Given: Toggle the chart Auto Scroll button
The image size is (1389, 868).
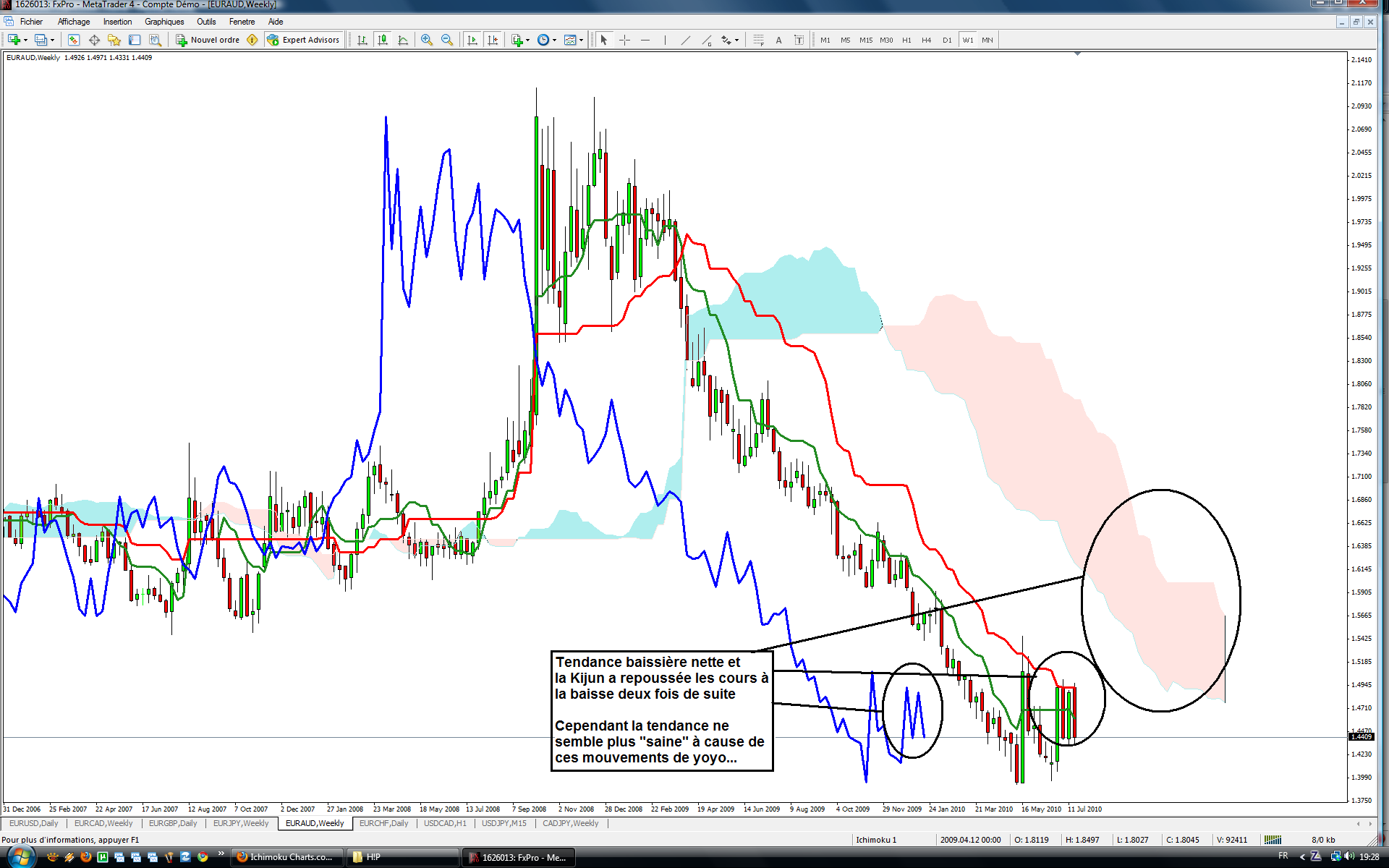Looking at the screenshot, I should tap(472, 40).
